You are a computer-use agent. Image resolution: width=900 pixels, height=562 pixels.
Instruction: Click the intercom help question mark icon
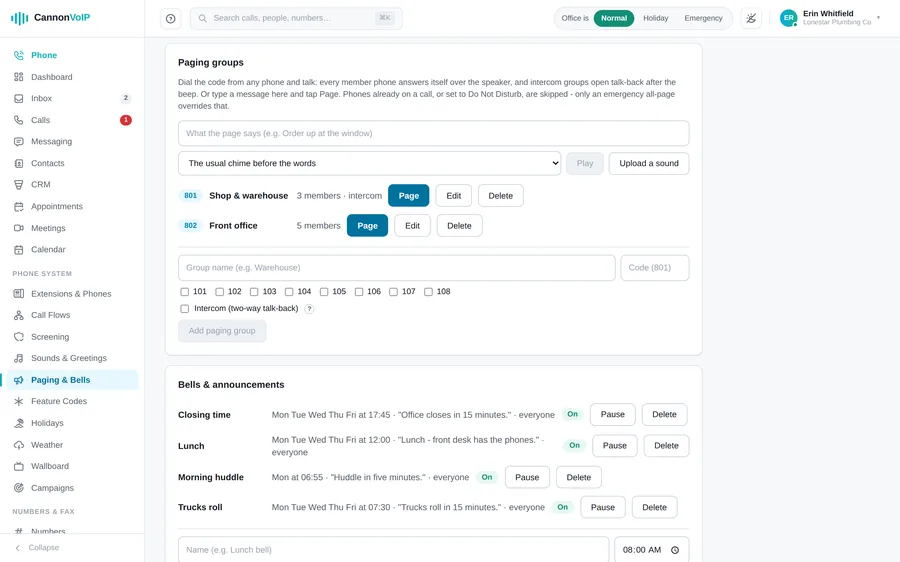(x=309, y=309)
